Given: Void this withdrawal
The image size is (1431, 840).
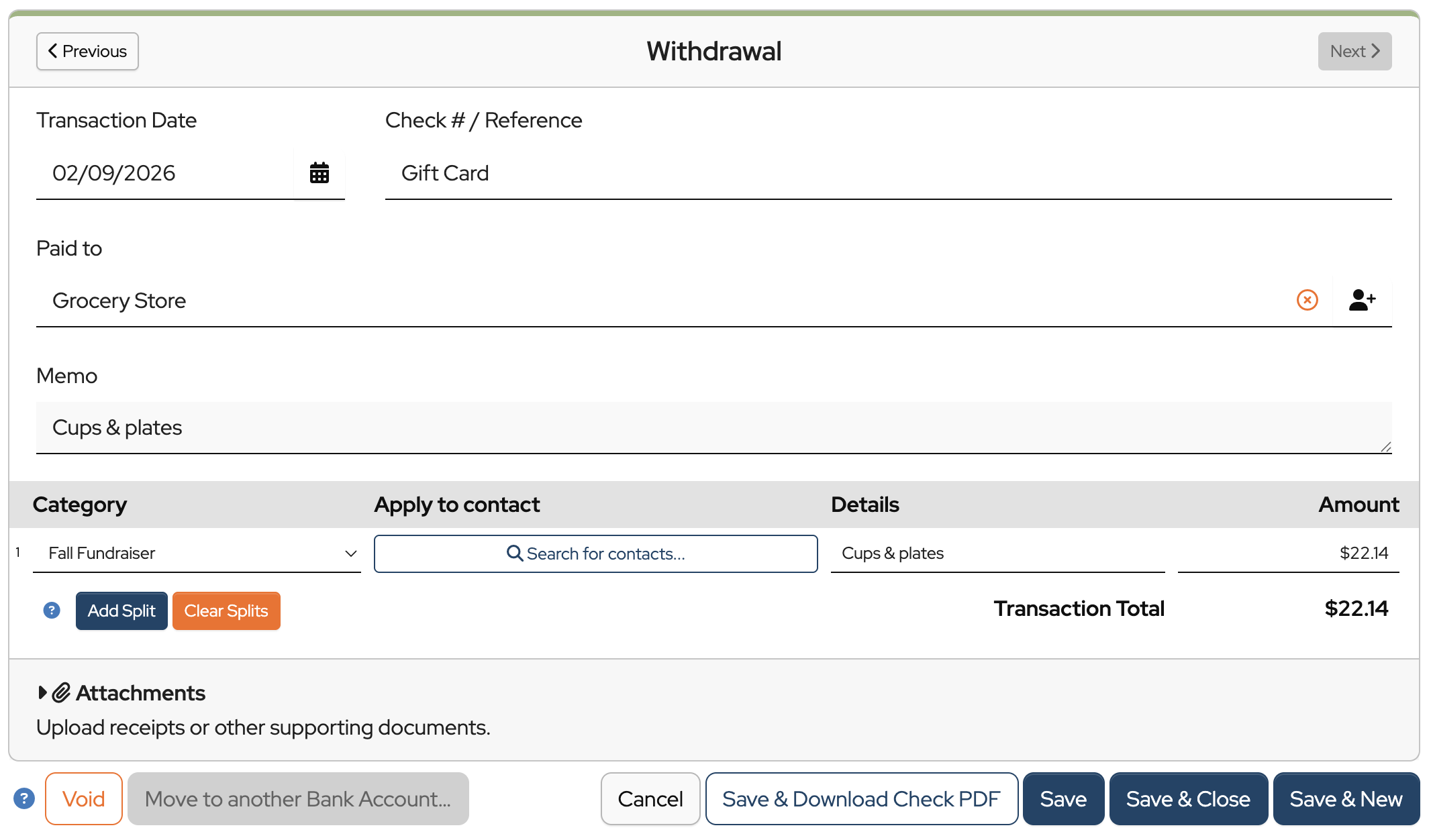Looking at the screenshot, I should click(x=84, y=798).
